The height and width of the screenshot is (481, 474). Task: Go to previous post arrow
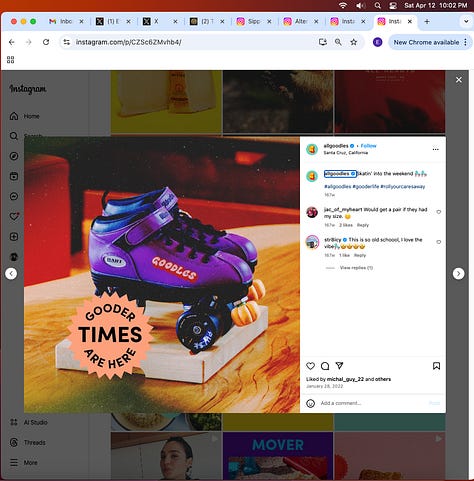(x=11, y=274)
